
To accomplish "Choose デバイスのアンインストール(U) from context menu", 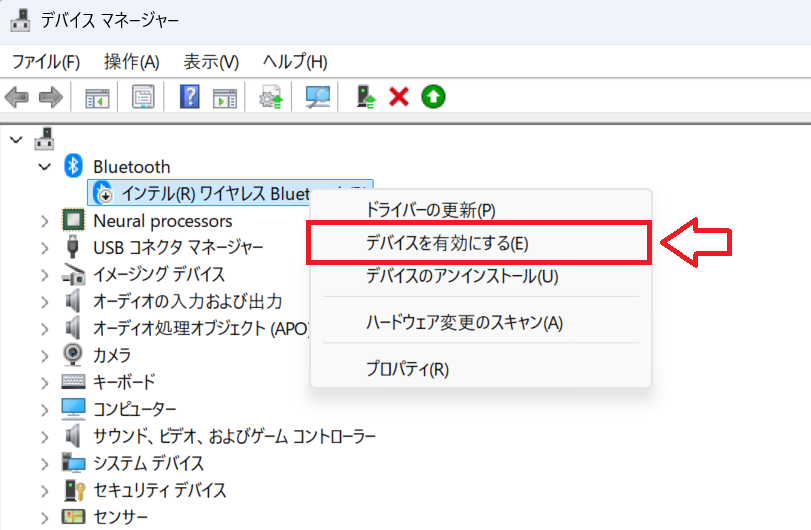I will click(480, 276).
